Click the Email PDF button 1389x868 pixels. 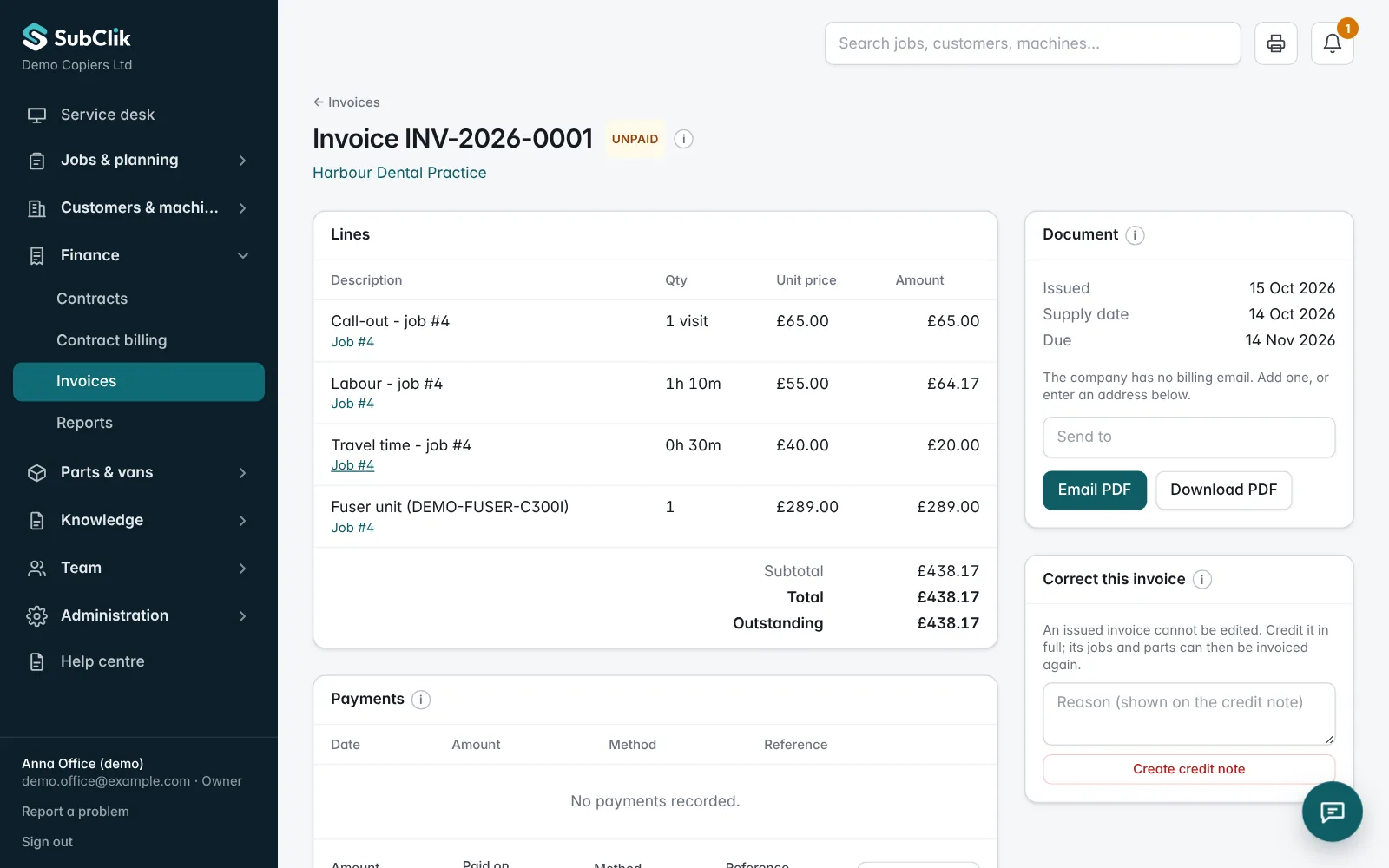coord(1095,490)
